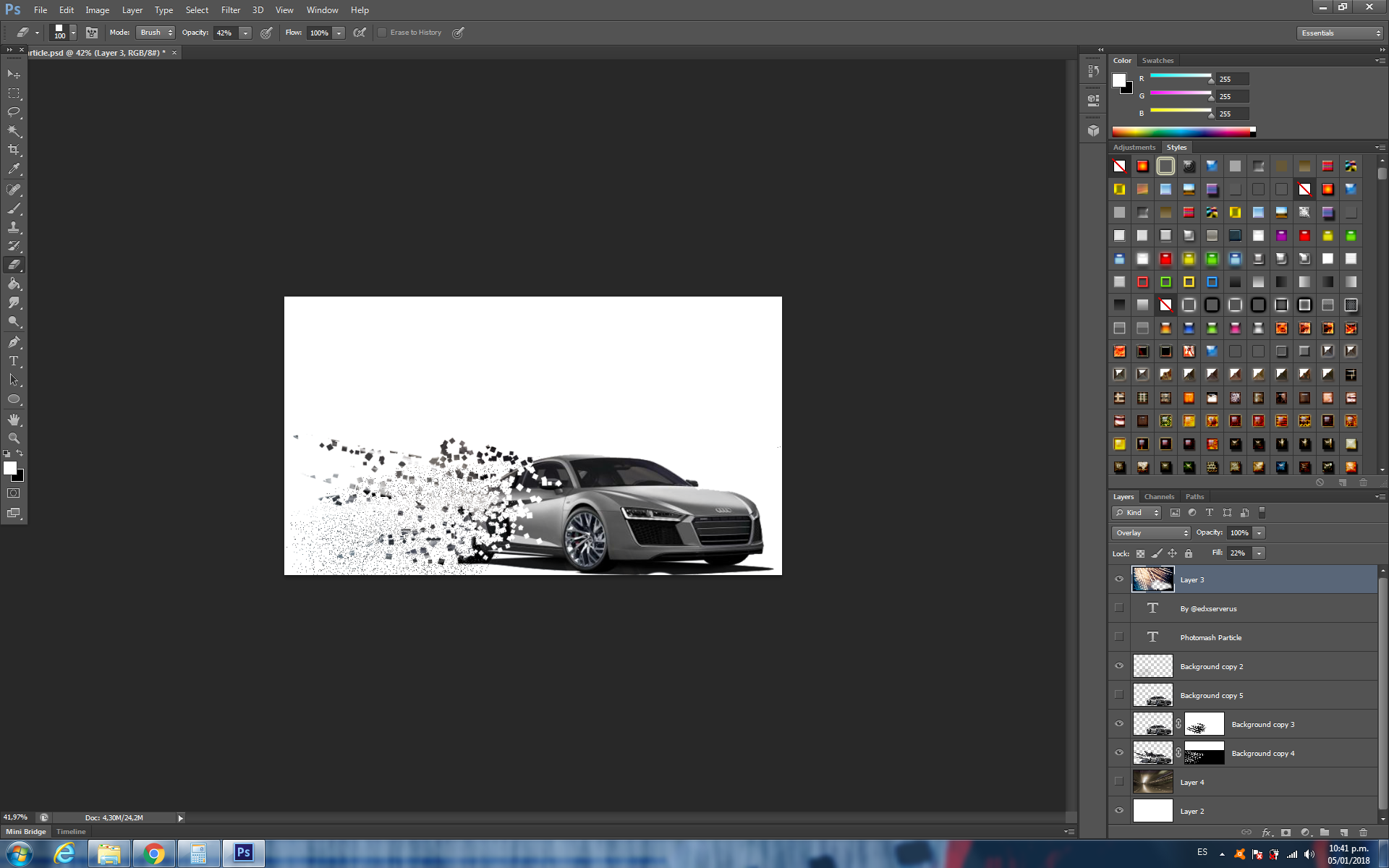Screen dimensions: 1389x868
Task: Select the Horizontal Type tool
Action: [x=14, y=361]
